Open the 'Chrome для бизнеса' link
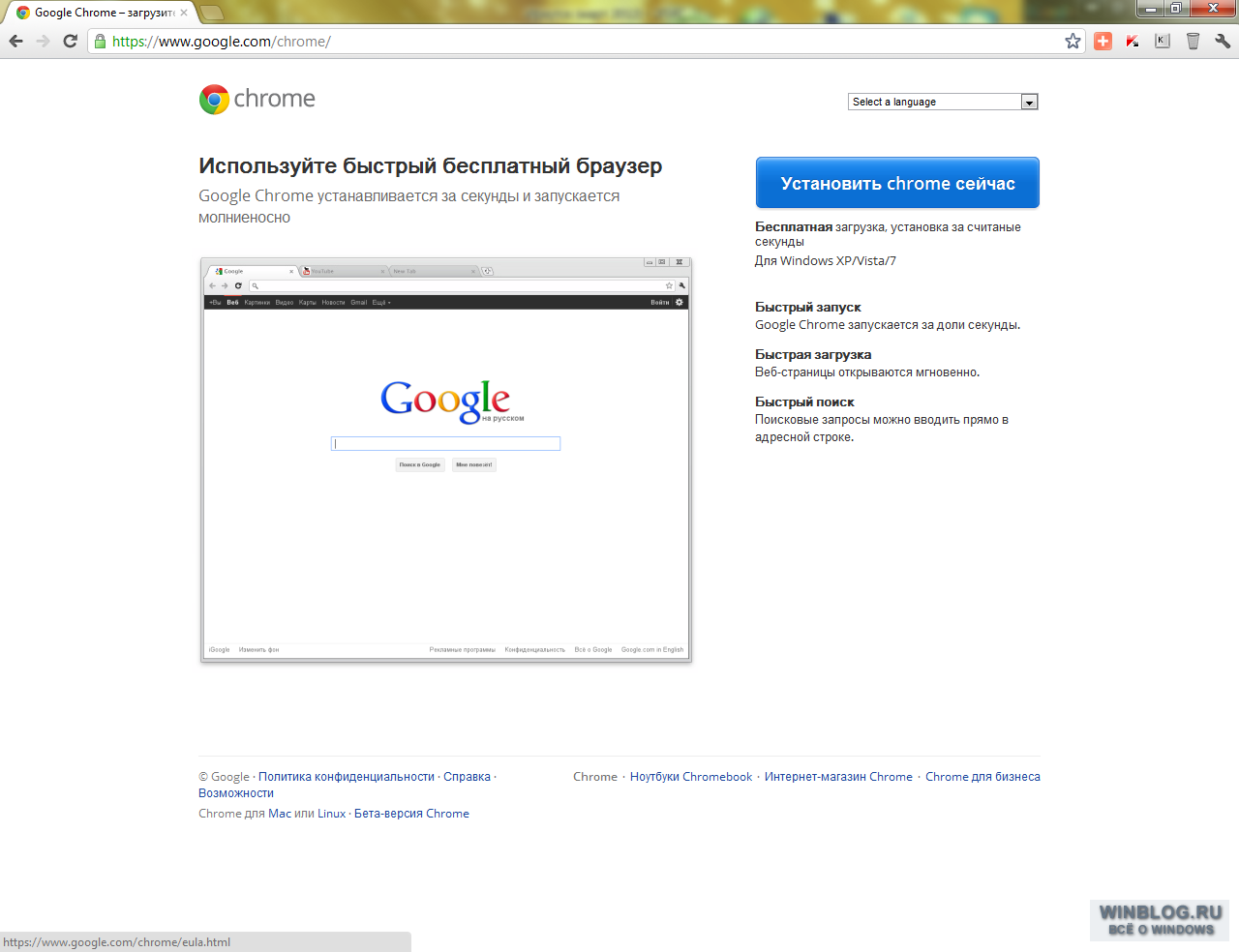Viewport: 1239px width, 952px height. click(982, 777)
